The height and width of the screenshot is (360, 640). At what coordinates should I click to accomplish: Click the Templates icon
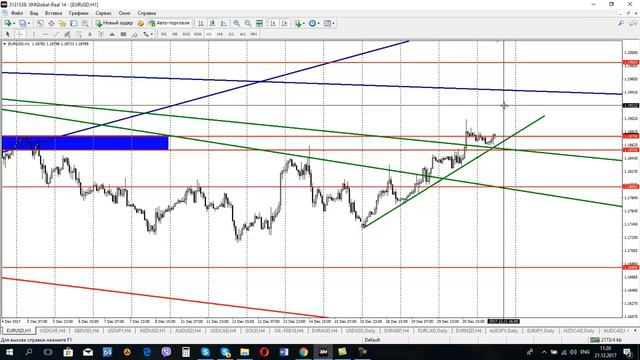click(x=327, y=23)
